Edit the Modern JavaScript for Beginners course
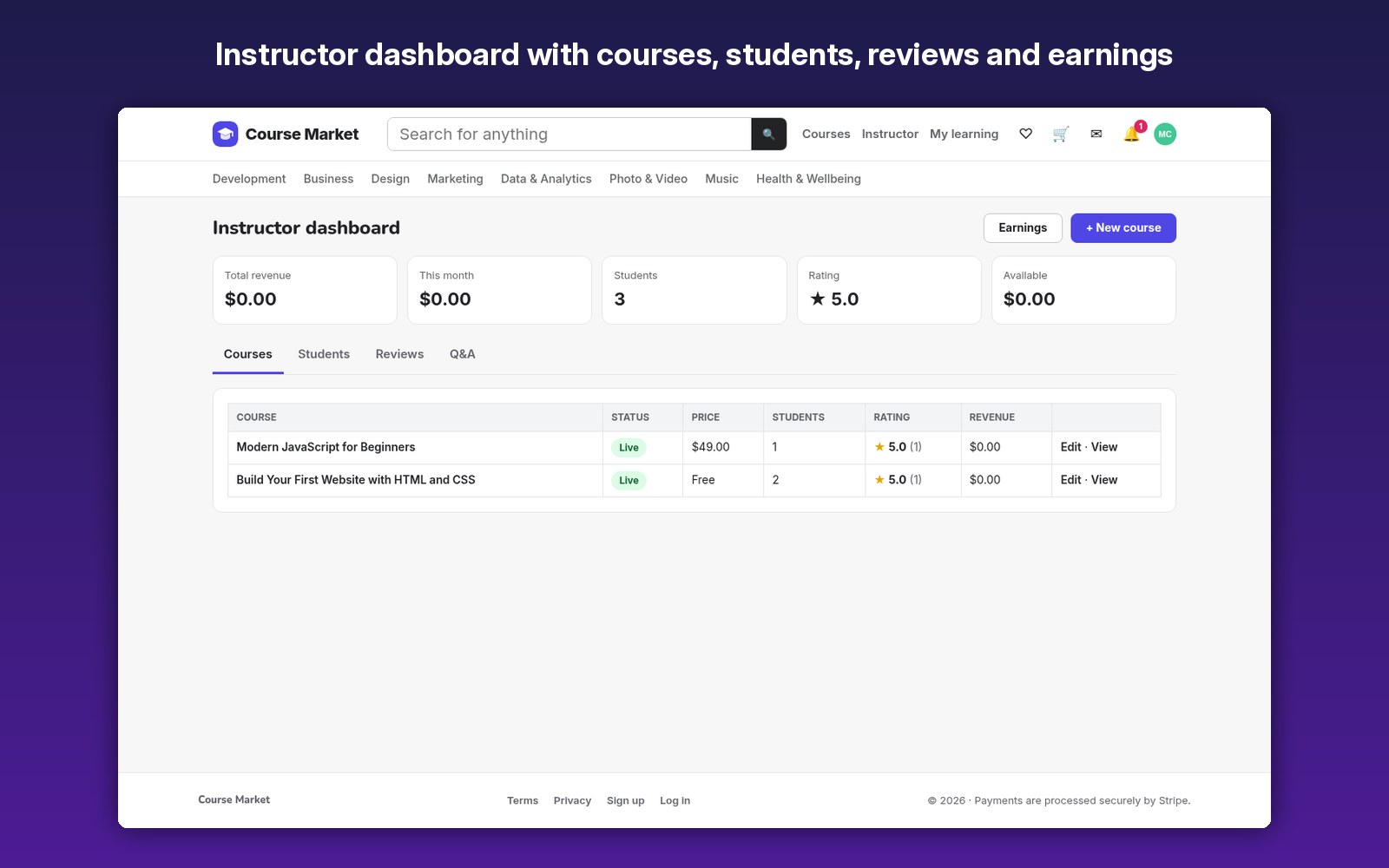Image resolution: width=1389 pixels, height=868 pixels. tap(1070, 447)
